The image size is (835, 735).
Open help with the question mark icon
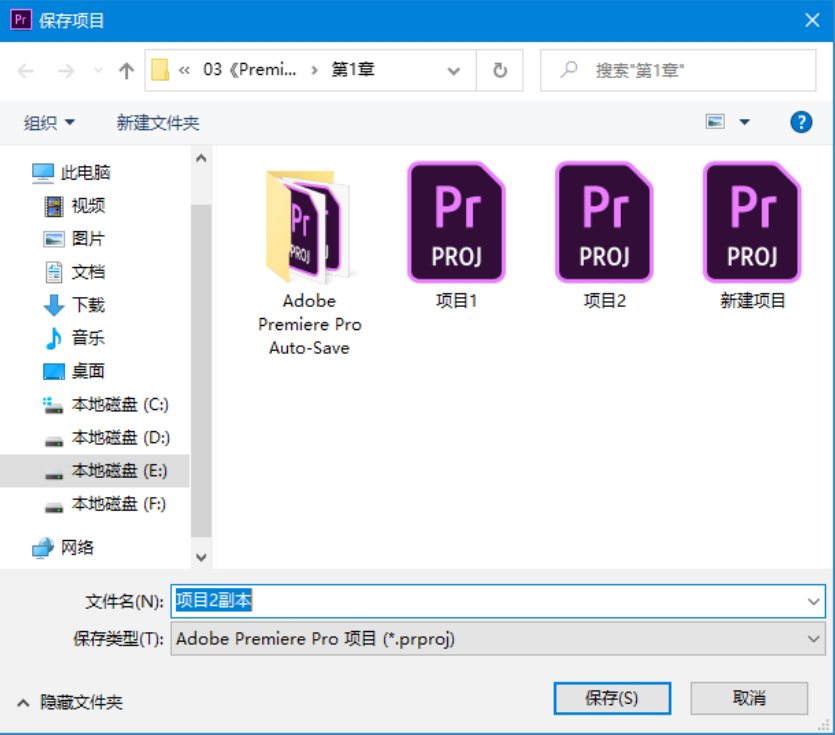point(801,122)
